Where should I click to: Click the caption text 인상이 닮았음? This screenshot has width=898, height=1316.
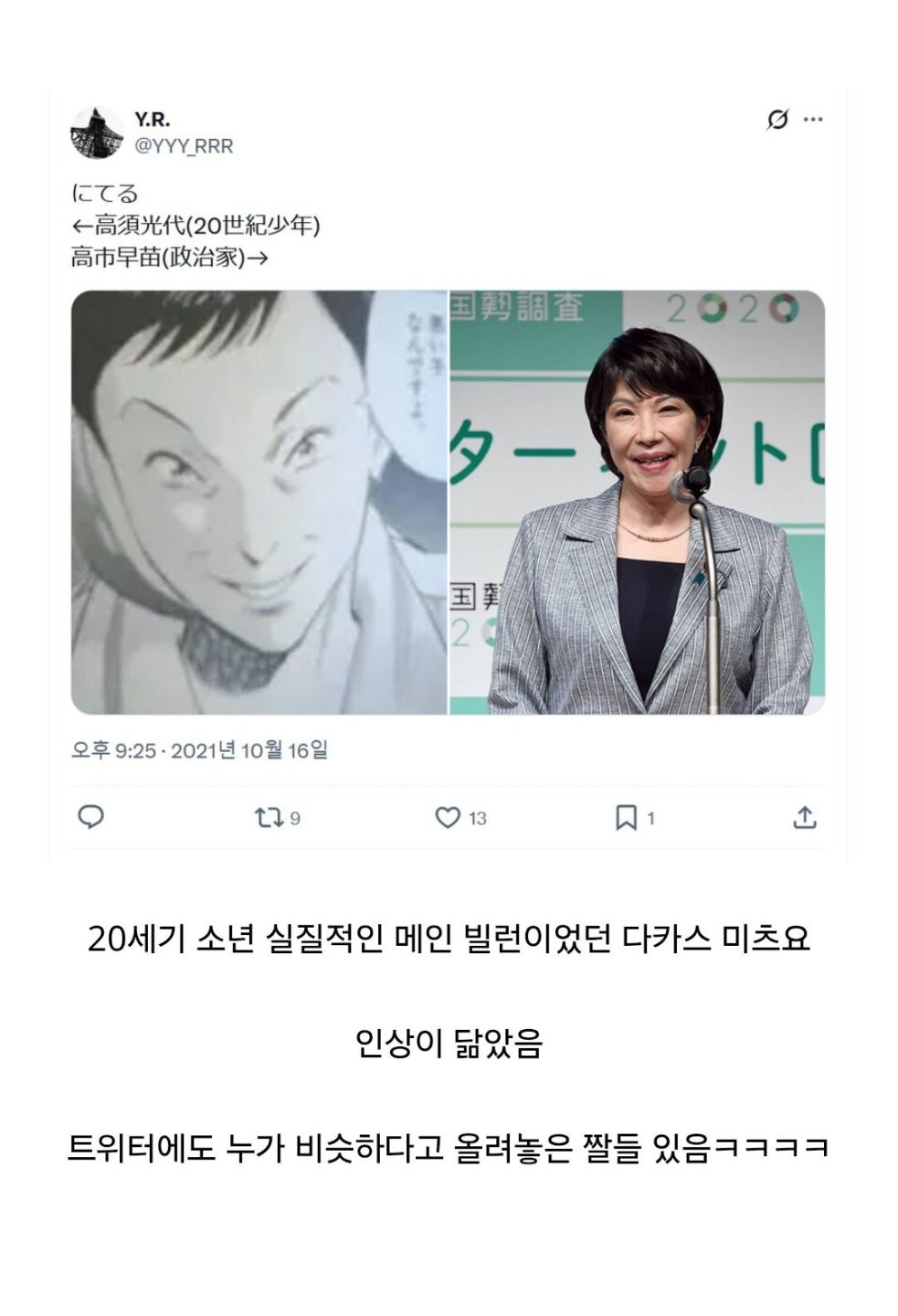449,1043
